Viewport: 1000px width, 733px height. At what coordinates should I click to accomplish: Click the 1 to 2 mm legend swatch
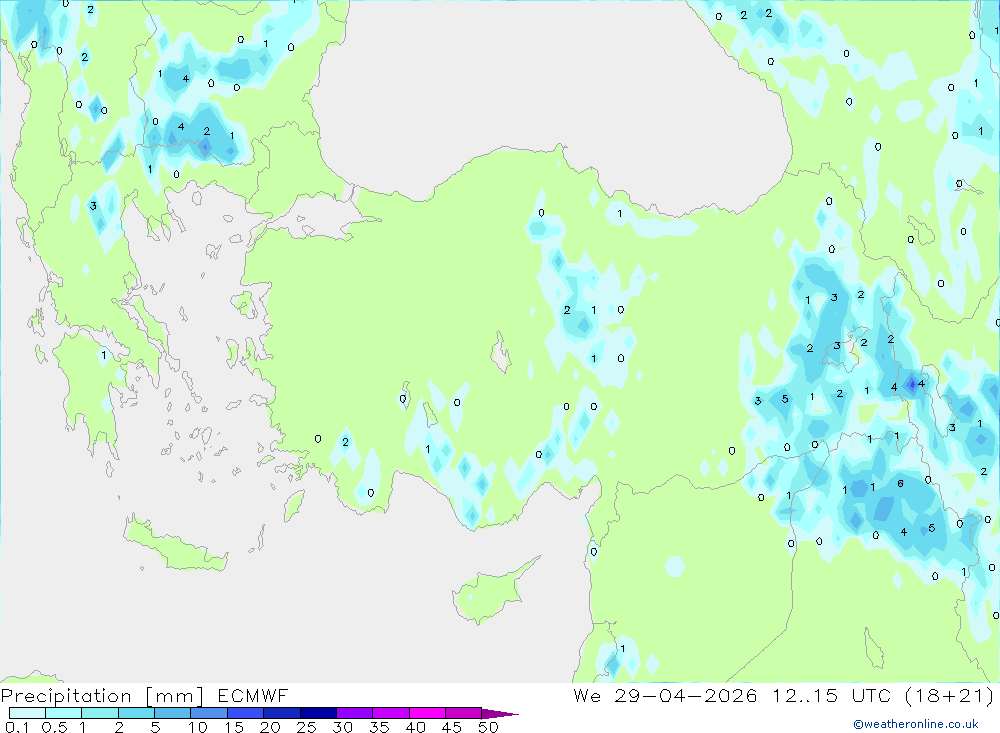coord(100,713)
